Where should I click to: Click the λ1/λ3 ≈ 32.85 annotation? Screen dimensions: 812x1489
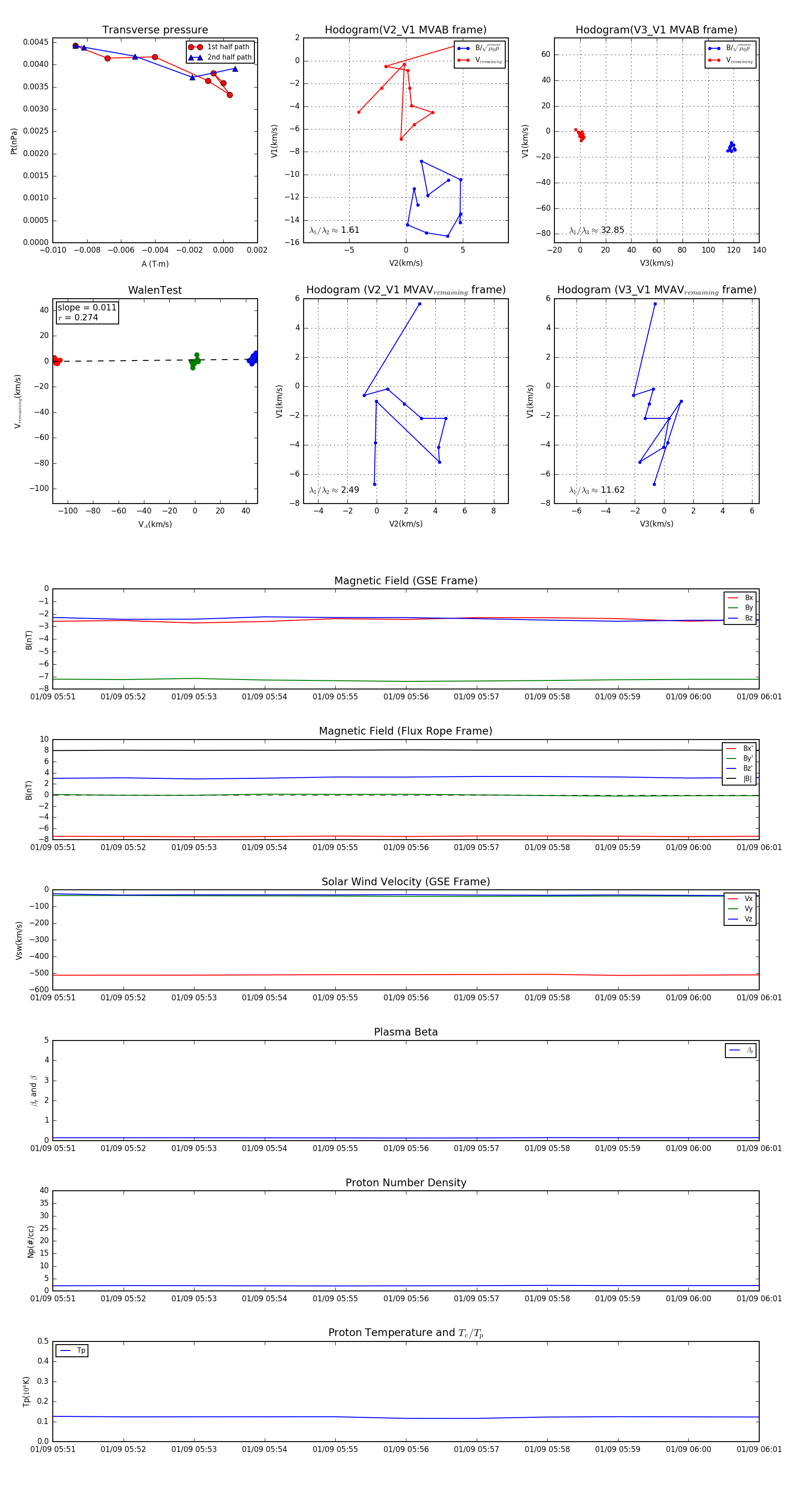click(596, 230)
